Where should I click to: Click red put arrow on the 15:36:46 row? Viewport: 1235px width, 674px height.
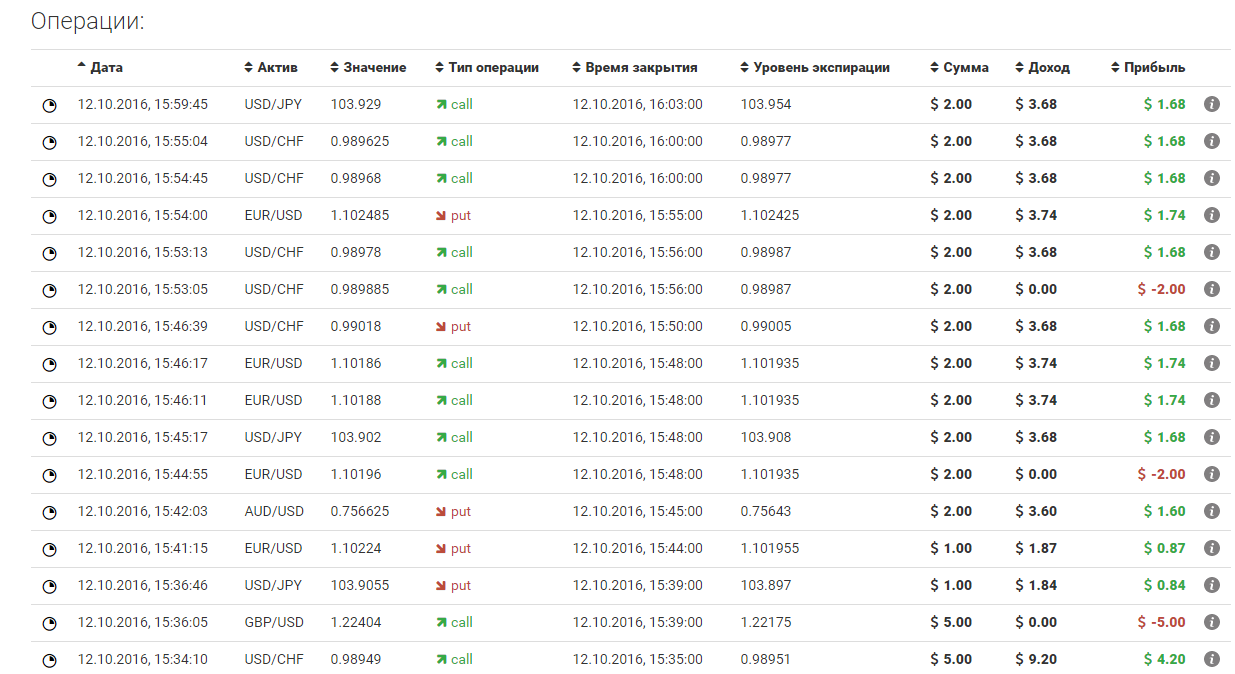441,585
